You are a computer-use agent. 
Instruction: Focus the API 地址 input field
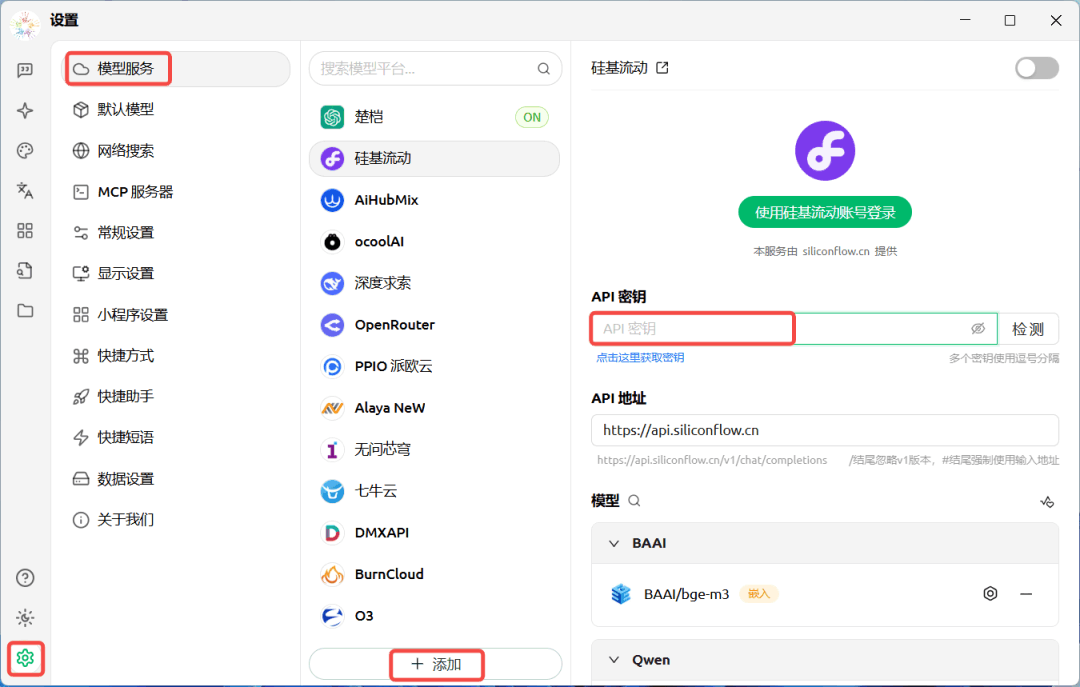click(x=824, y=431)
